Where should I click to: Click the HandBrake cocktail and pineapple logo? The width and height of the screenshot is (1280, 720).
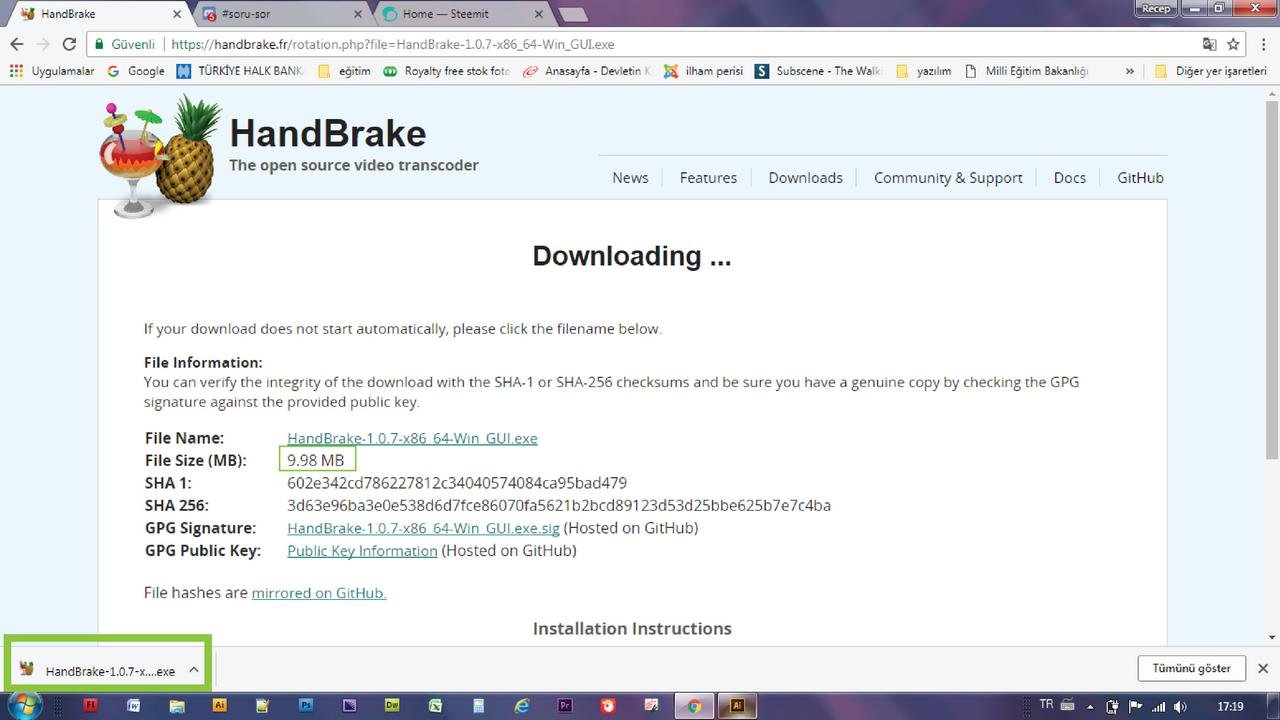point(160,155)
